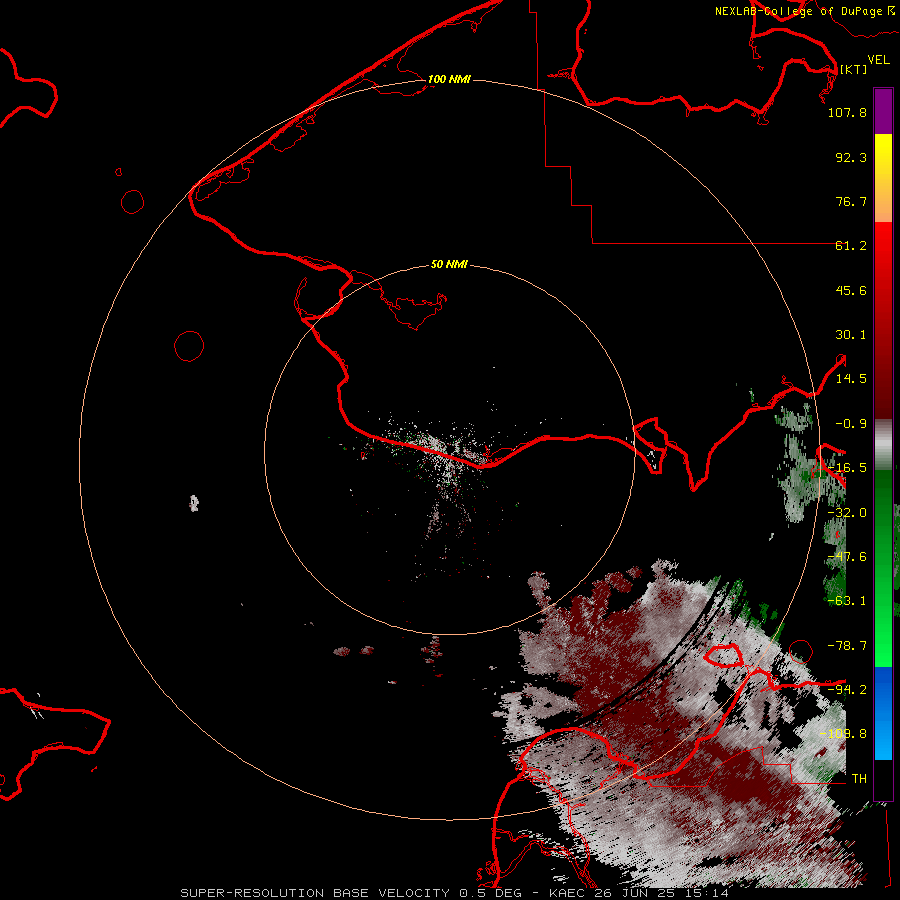Click the 61.2 scale value

click(x=851, y=246)
